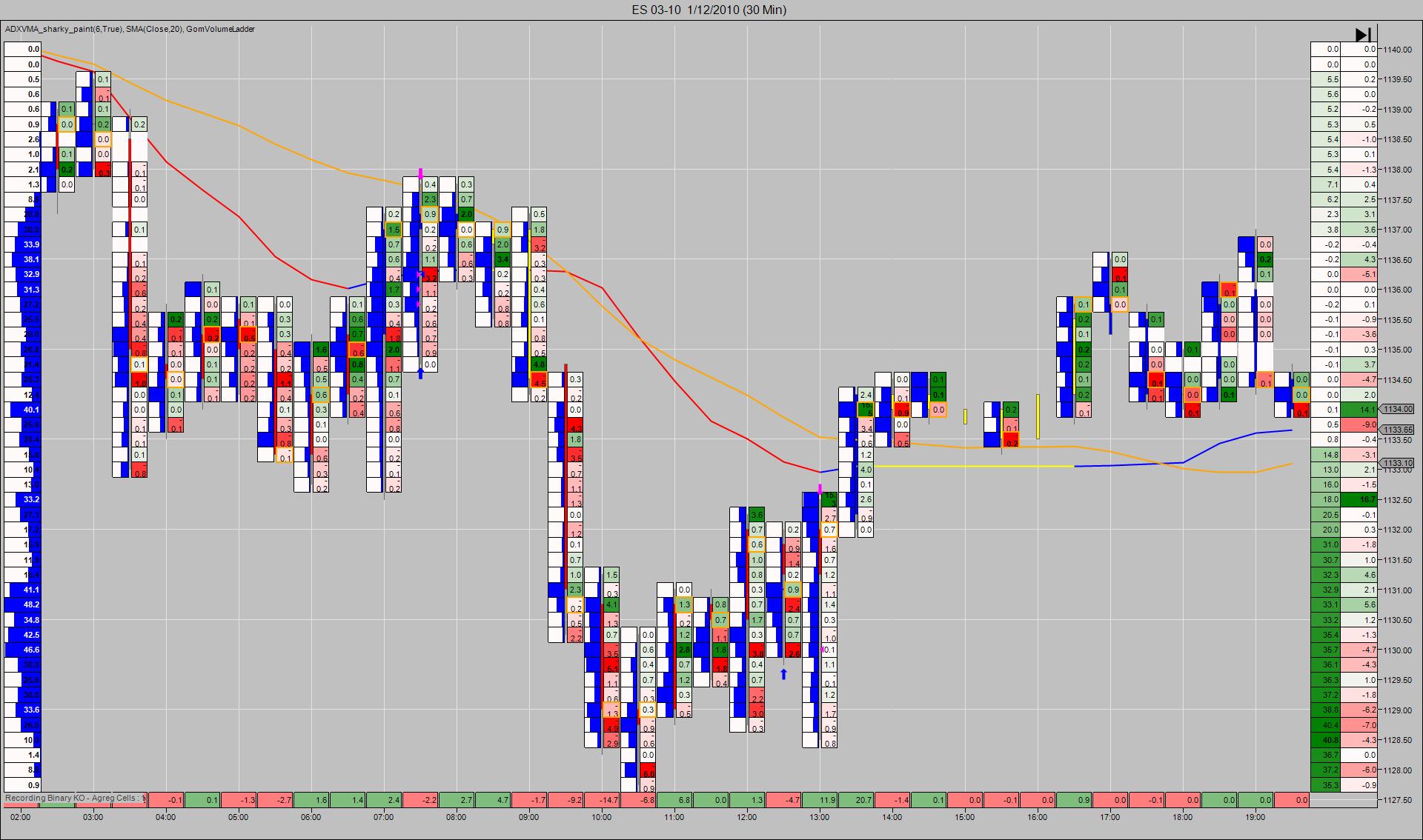Click the 2.4 cell in the bottom delta row
Image resolution: width=1423 pixels, height=840 pixels.
[384, 800]
